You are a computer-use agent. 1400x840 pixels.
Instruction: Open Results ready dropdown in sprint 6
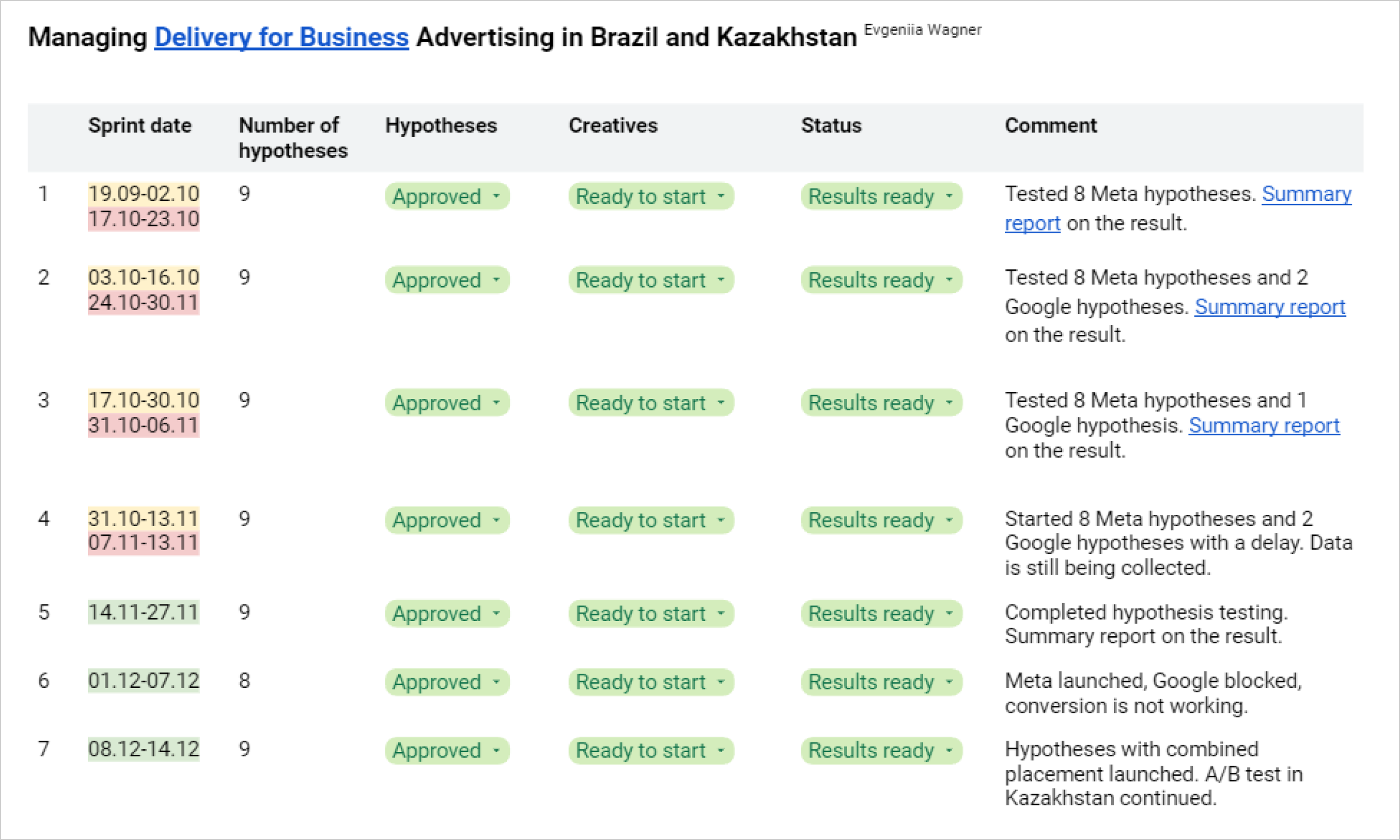coord(949,682)
